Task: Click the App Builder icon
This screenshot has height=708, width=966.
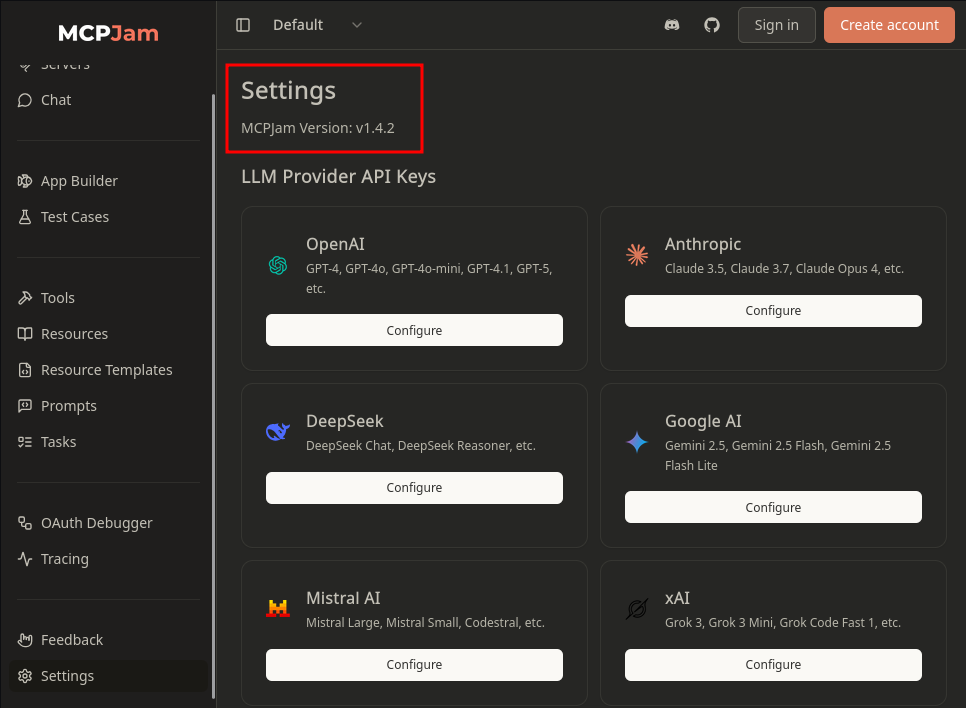Action: 25,181
